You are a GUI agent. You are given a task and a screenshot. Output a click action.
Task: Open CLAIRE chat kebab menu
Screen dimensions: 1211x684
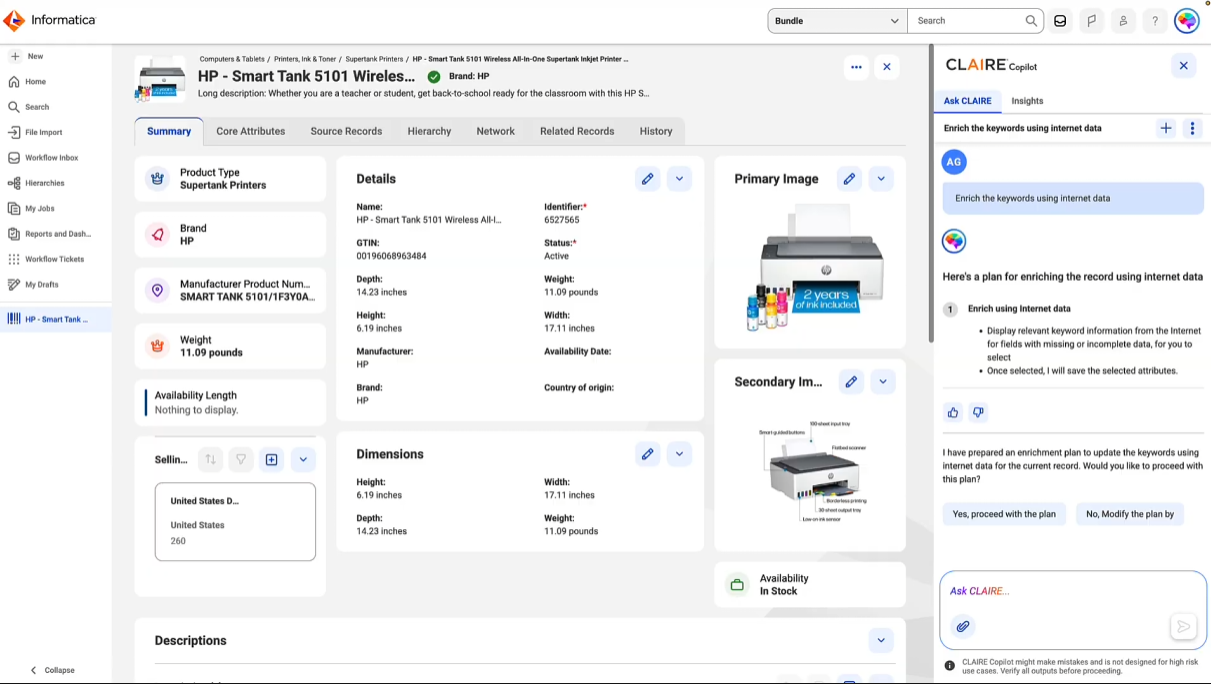click(x=1192, y=128)
